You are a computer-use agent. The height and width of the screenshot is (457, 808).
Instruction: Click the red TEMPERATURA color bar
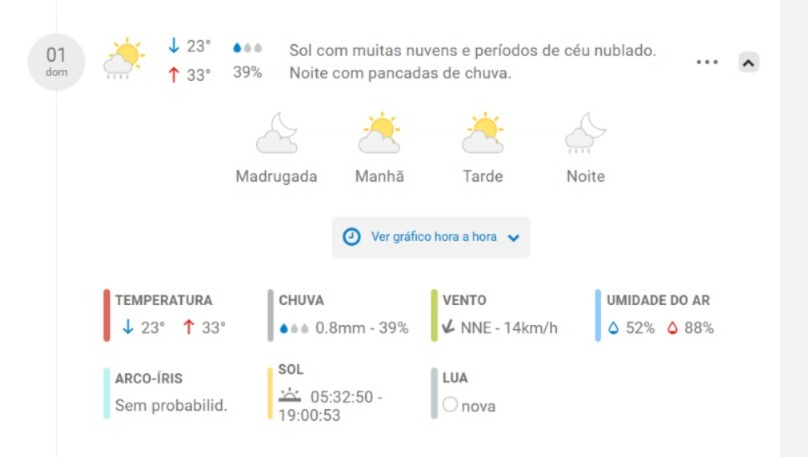coord(107,315)
